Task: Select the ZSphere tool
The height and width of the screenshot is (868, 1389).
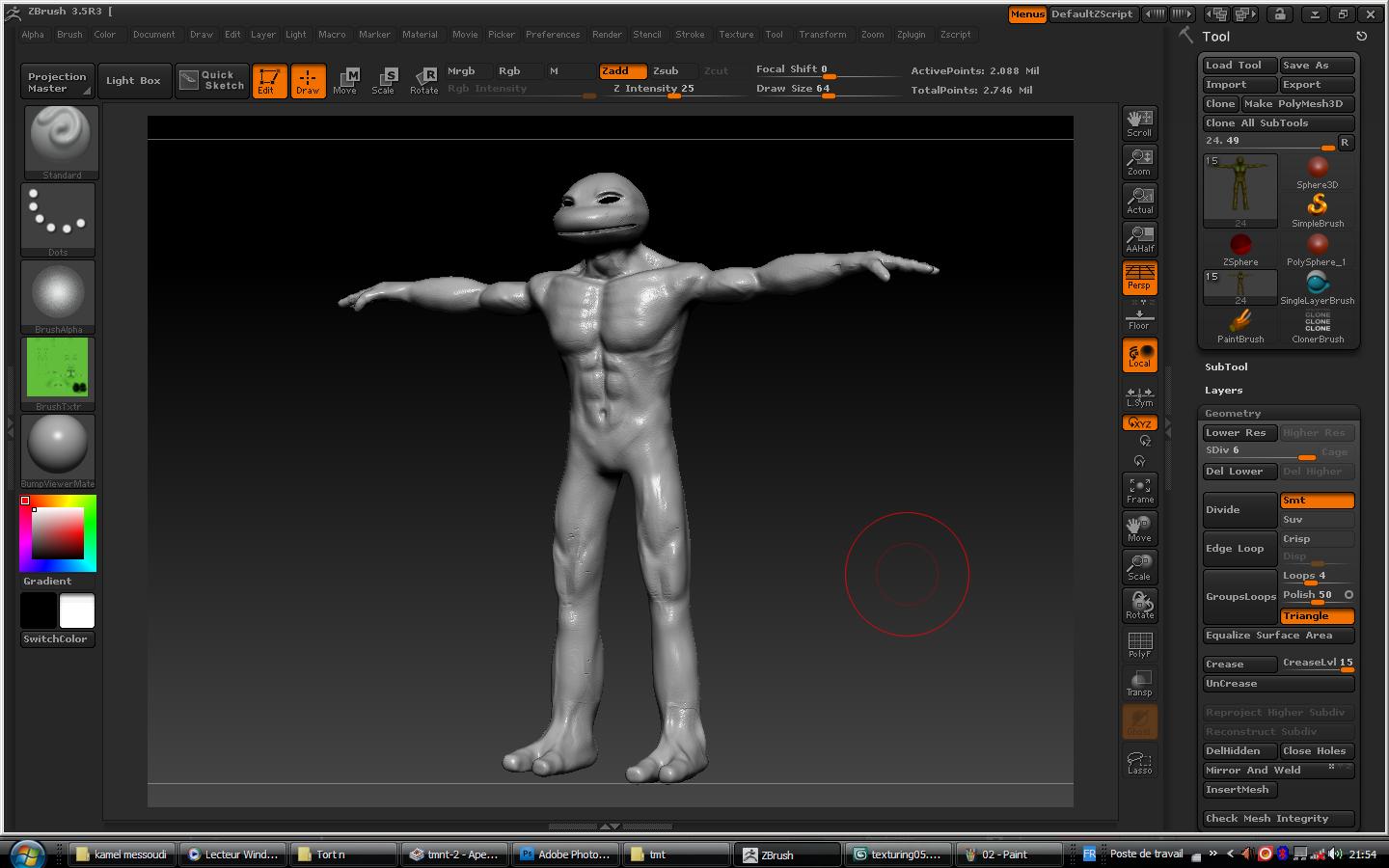Action: pos(1240,250)
